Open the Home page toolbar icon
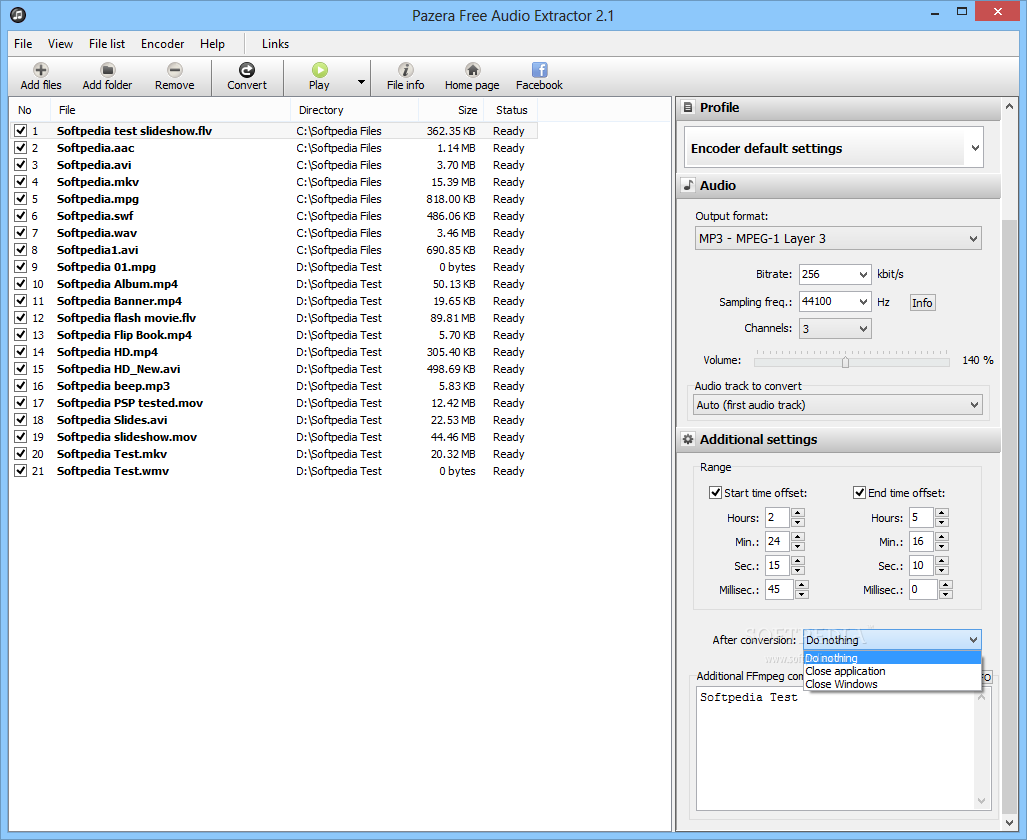Screen dimensions: 1027x840 point(472,69)
